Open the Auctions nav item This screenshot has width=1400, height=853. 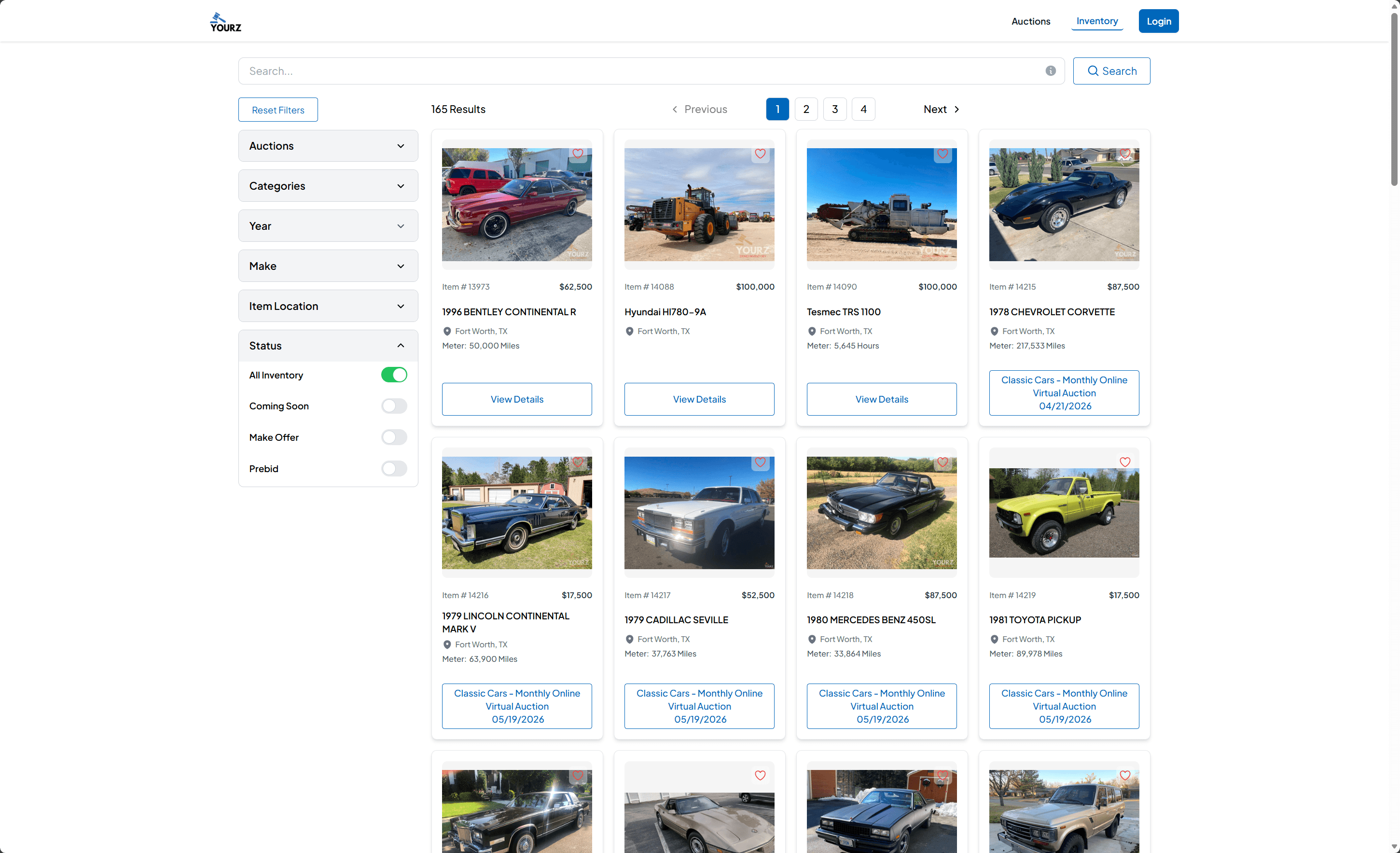pos(1030,21)
